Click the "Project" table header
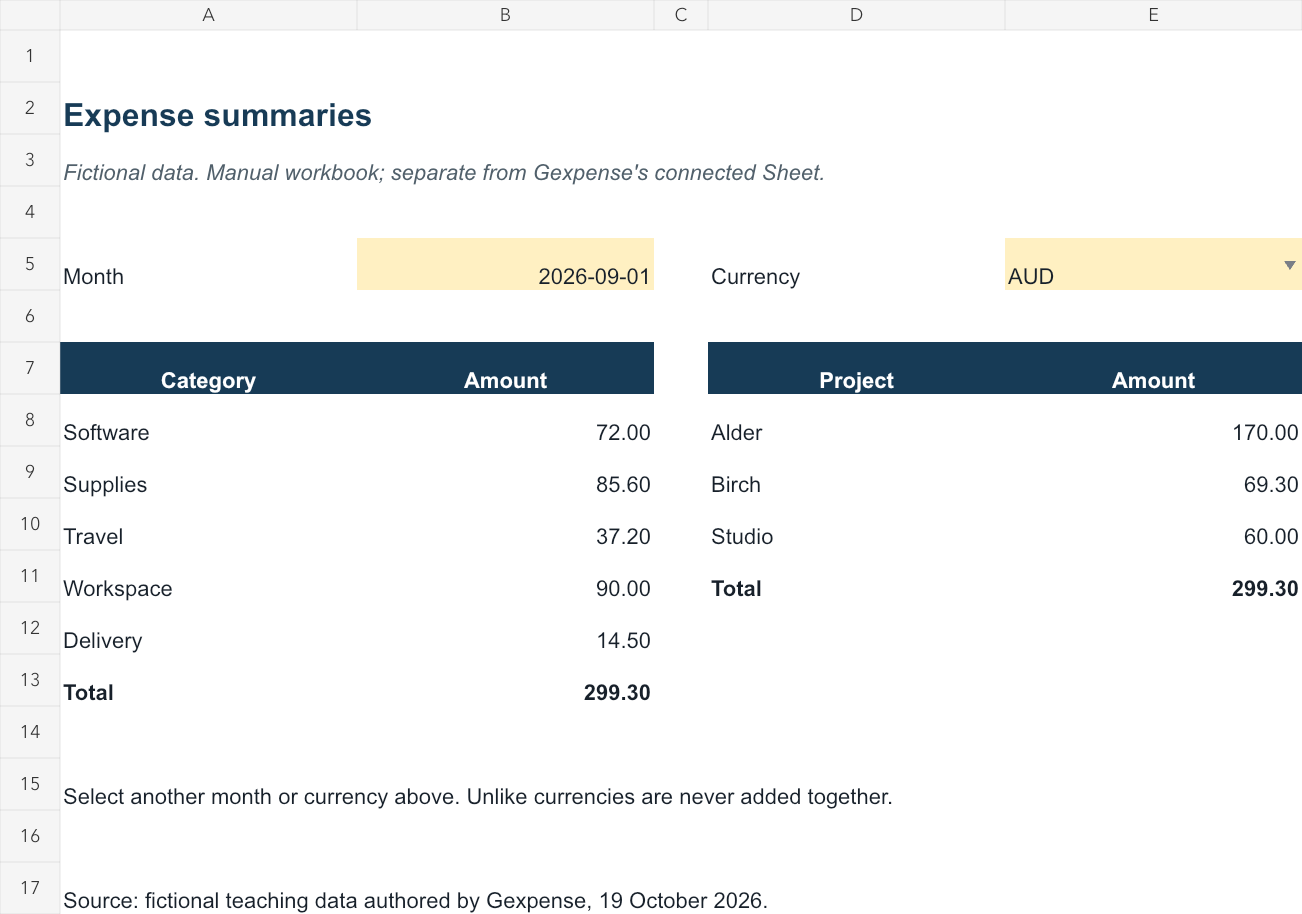Screen dimensions: 1302x914 [x=856, y=368]
